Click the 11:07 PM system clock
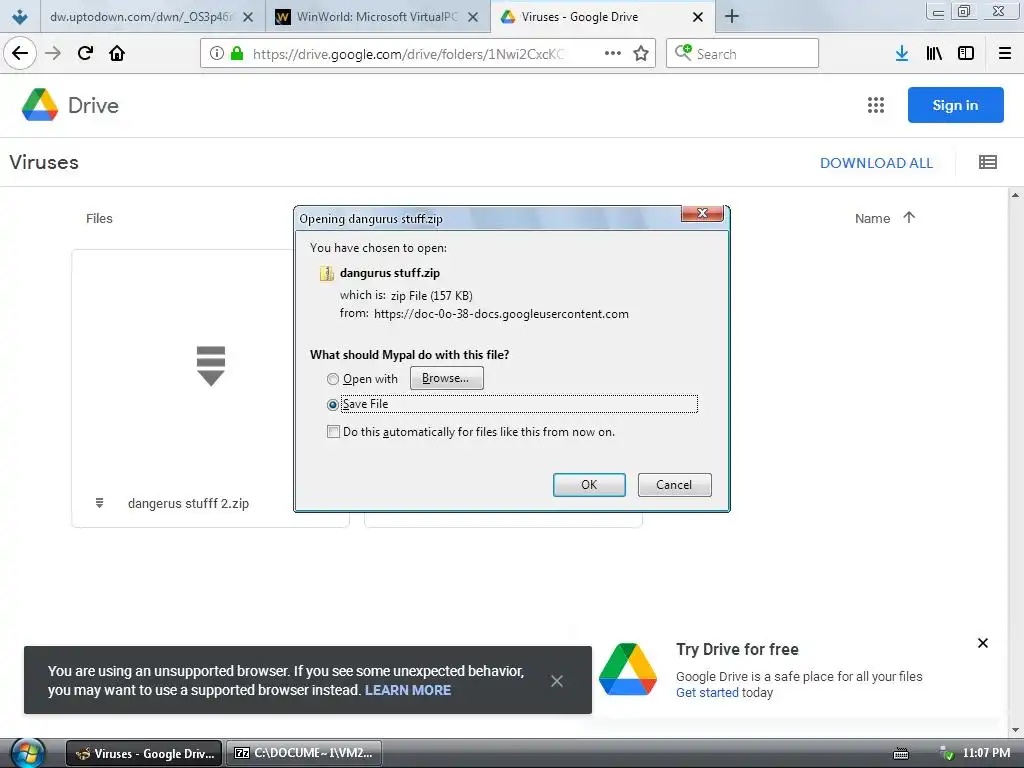 pos(986,753)
